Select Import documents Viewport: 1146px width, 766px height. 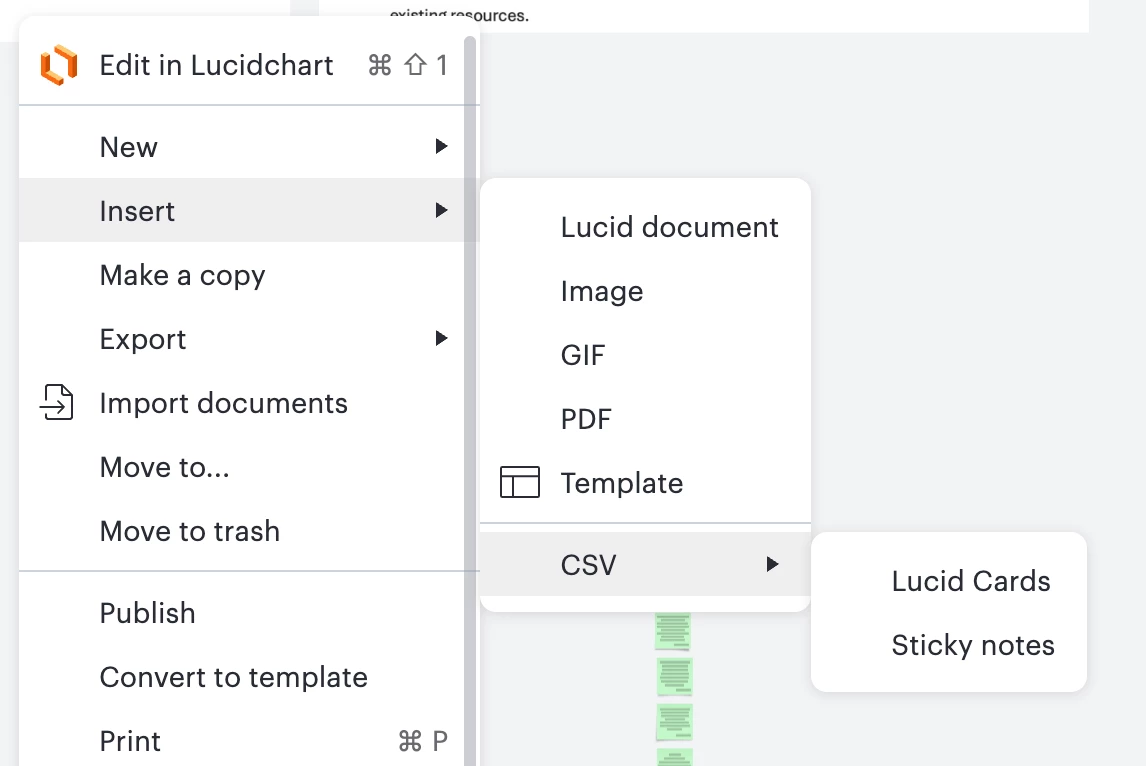tap(241, 403)
